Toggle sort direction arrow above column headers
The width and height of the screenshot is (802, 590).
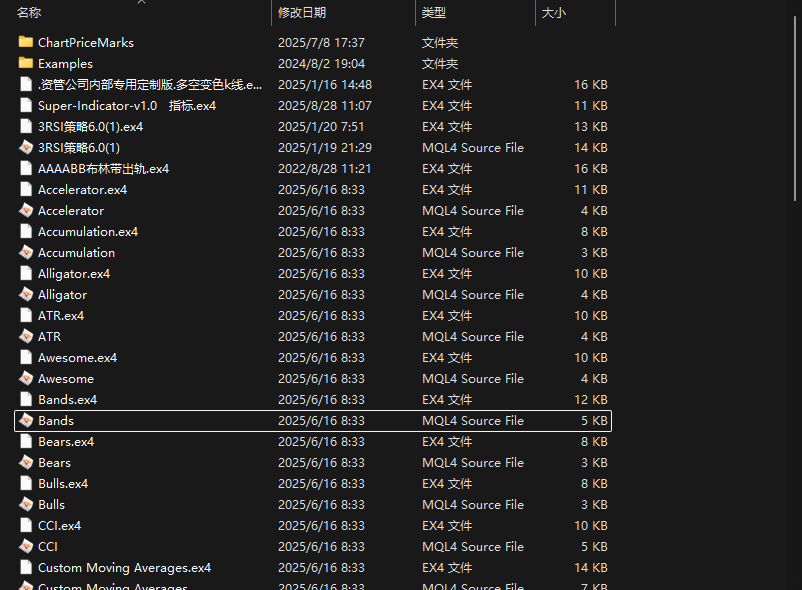tap(141, 2)
